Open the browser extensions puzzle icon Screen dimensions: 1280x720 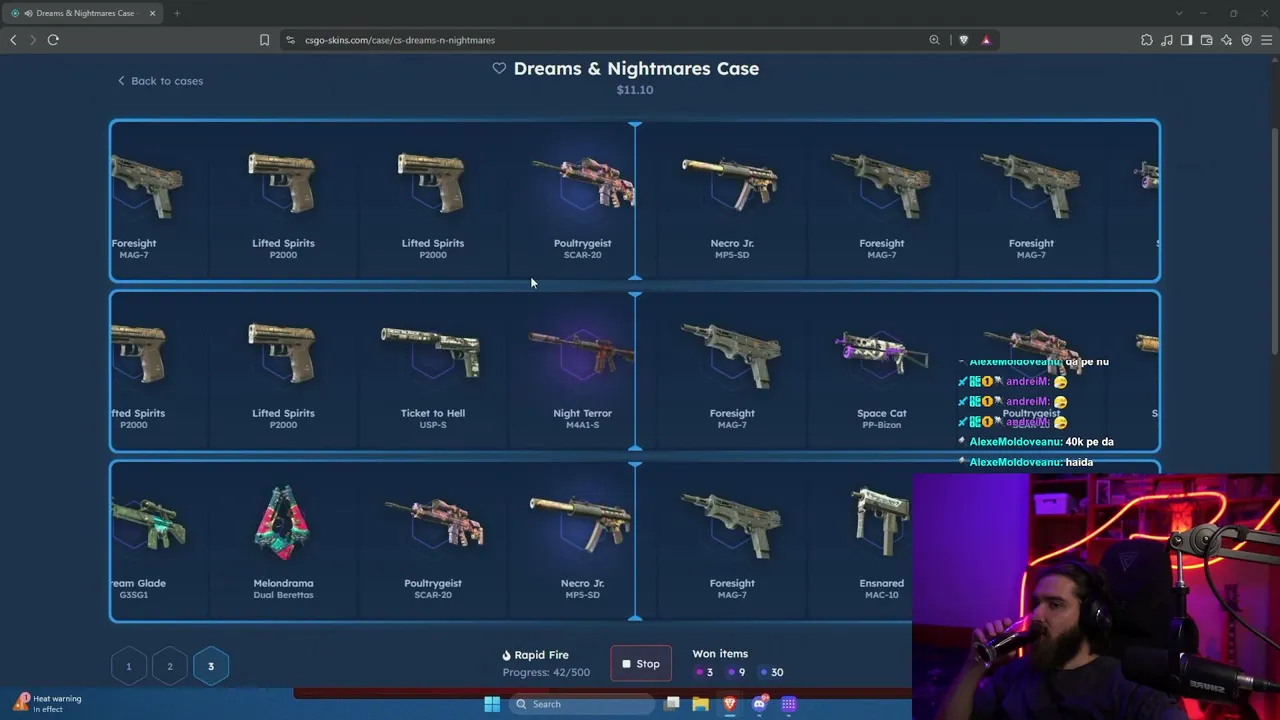(1147, 40)
